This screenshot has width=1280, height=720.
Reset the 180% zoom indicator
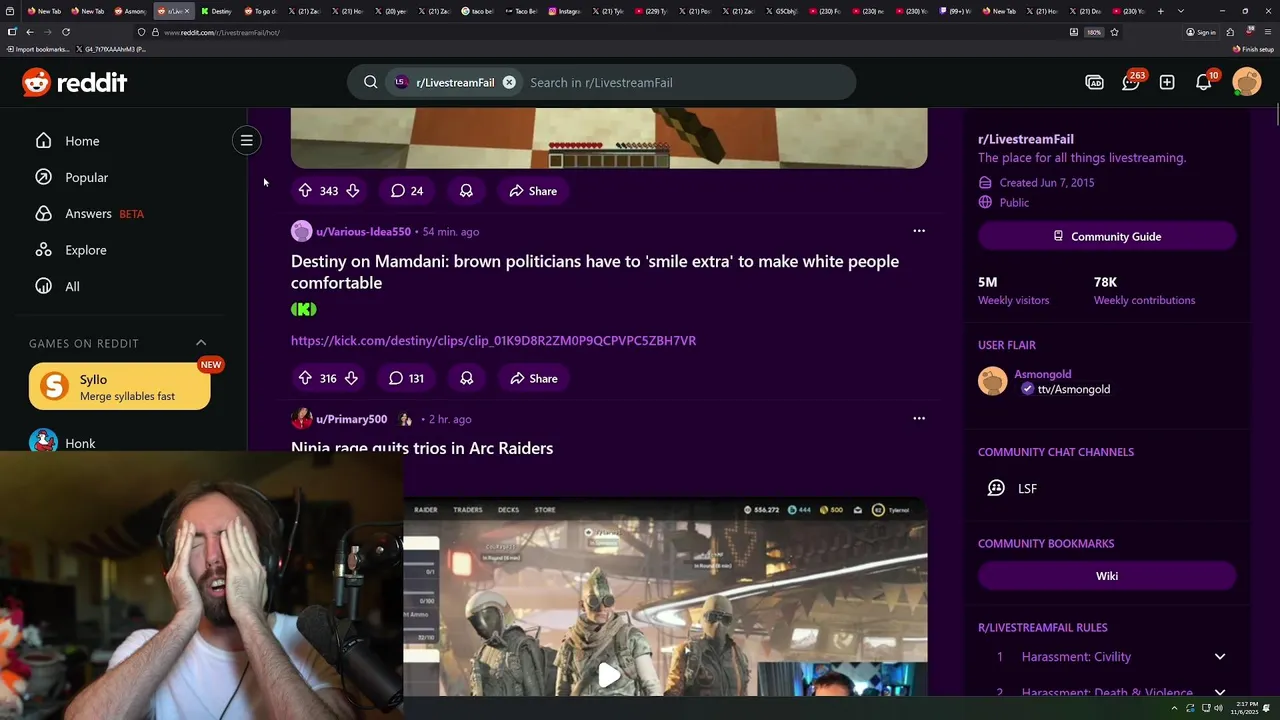coord(1094,32)
